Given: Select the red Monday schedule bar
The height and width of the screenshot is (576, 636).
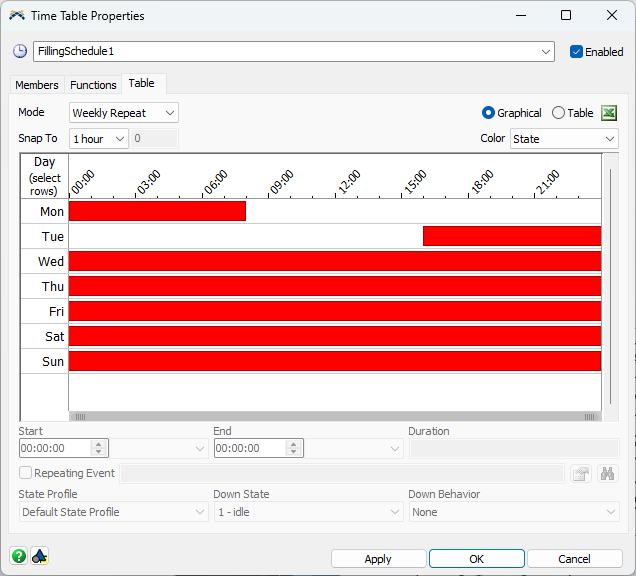Looking at the screenshot, I should pos(157,211).
